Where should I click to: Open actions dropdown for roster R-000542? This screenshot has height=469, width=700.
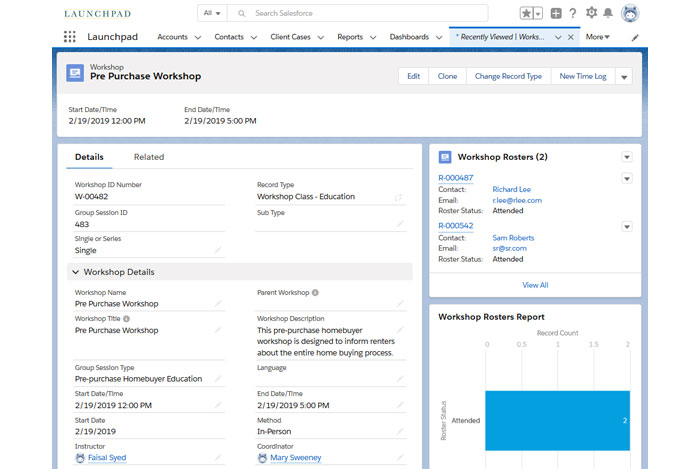point(627,227)
